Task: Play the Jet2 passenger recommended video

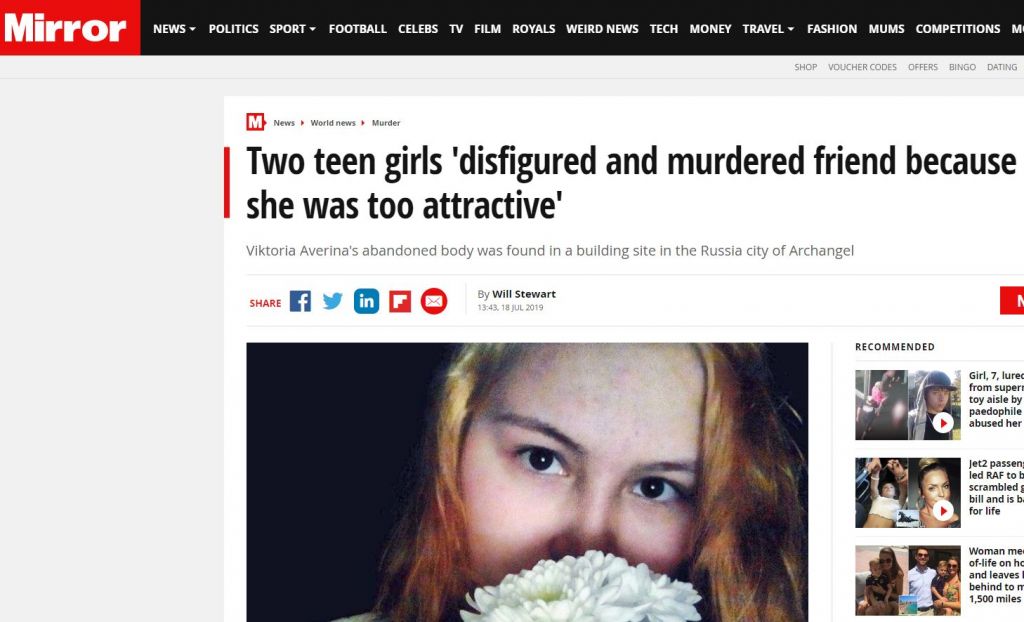Action: coord(942,510)
